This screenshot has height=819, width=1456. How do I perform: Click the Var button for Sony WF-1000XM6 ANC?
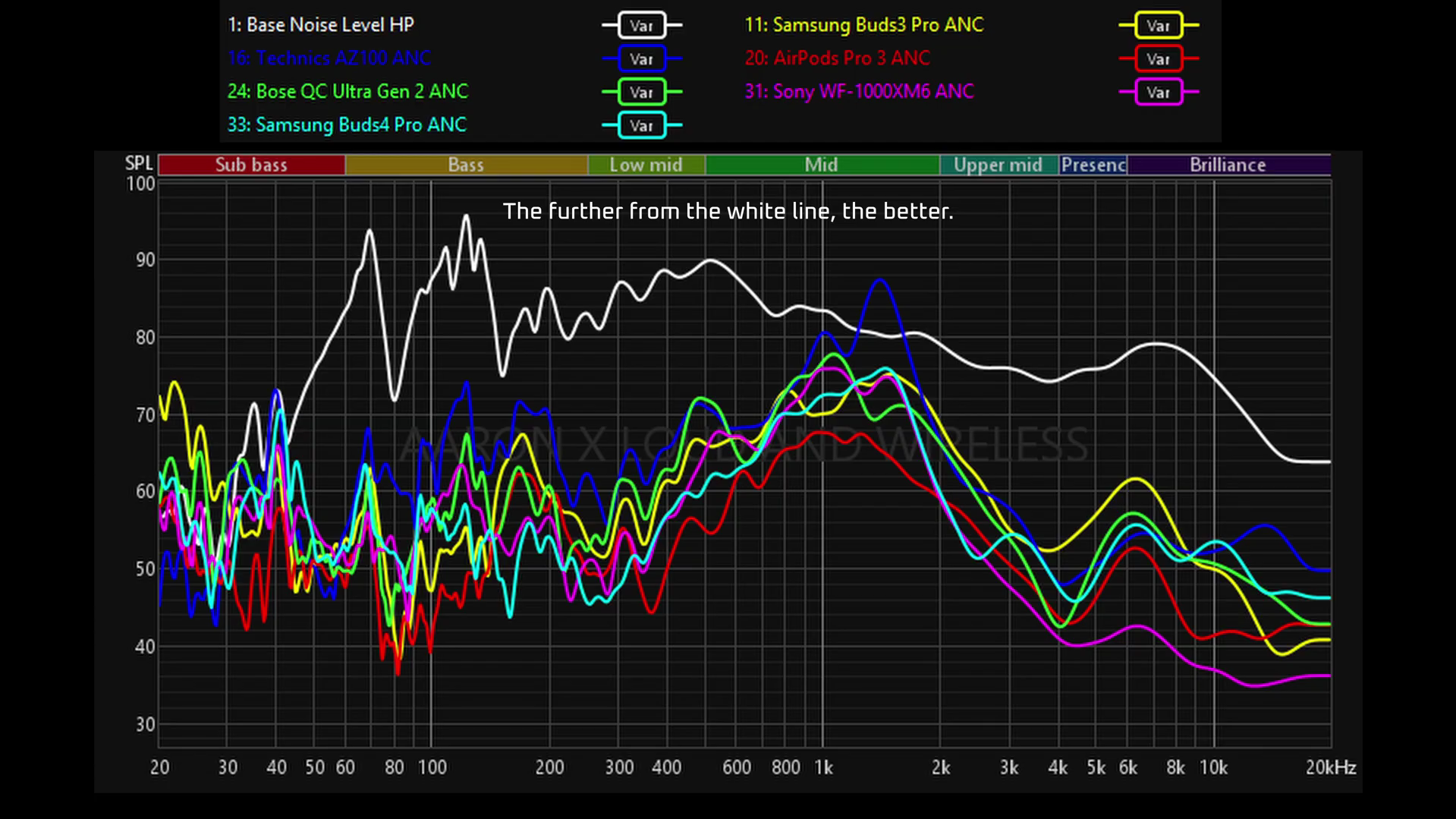pos(1159,92)
